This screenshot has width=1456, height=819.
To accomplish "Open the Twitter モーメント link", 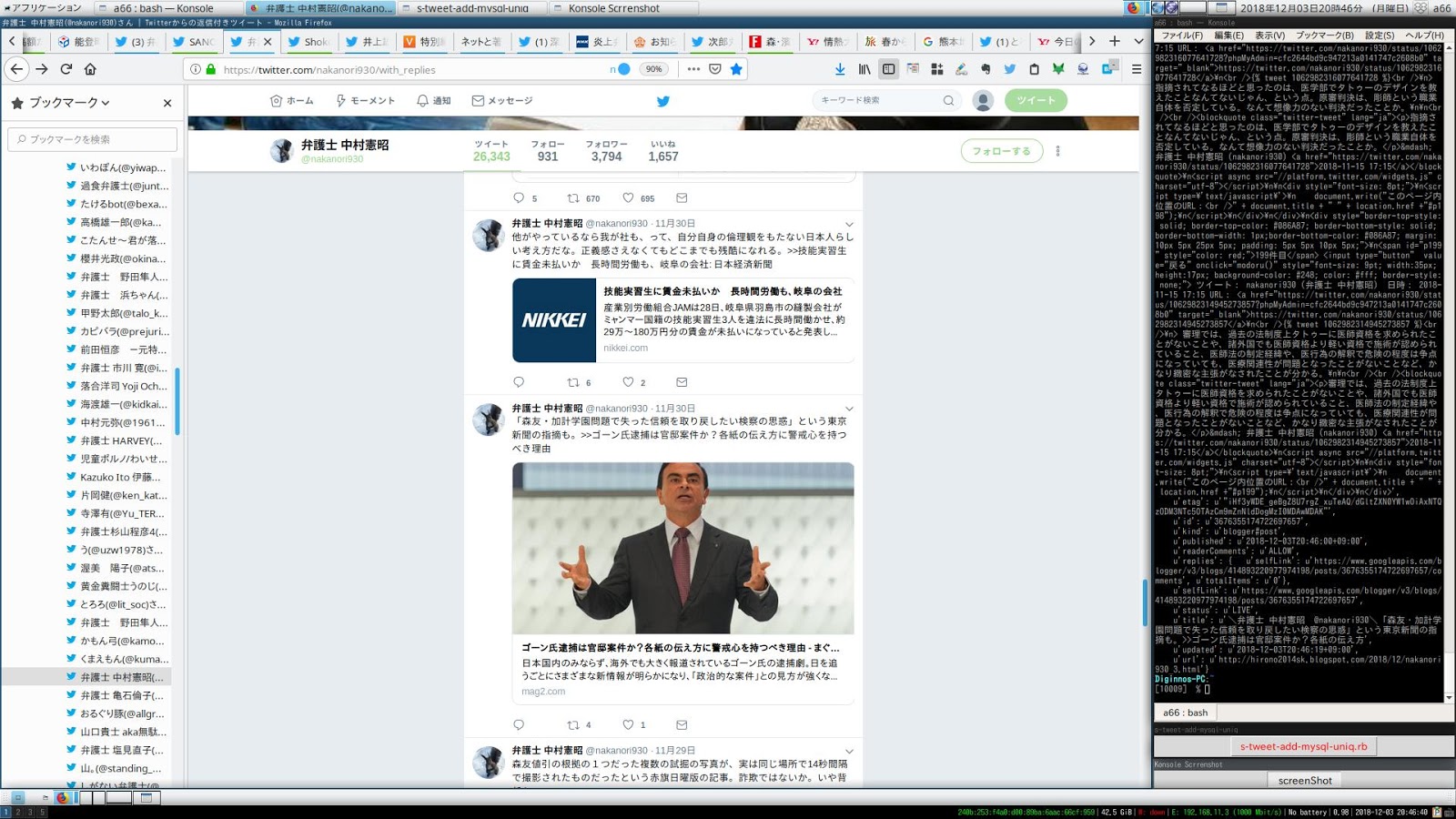I will (x=366, y=101).
